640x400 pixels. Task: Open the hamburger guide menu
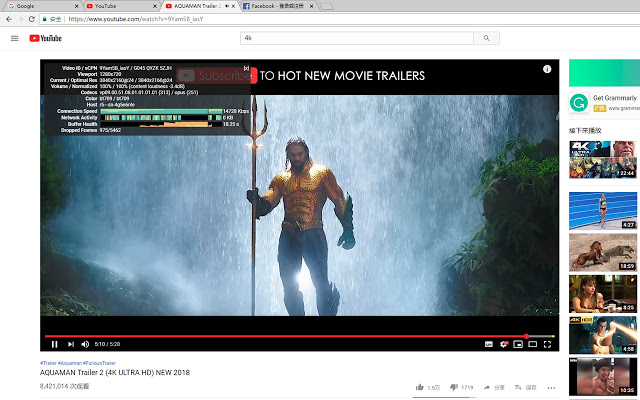[15, 38]
